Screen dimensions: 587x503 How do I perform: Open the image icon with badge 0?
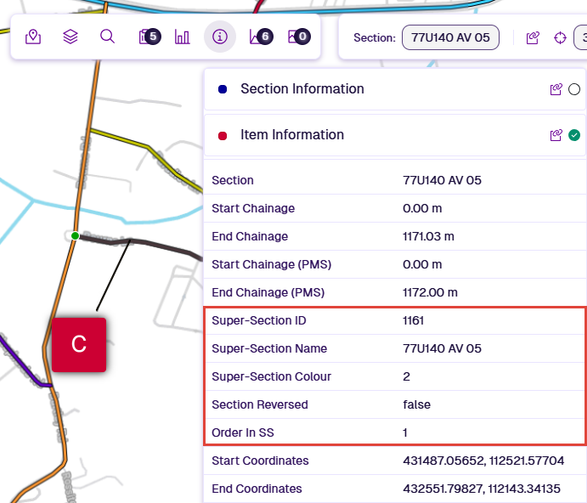point(299,37)
